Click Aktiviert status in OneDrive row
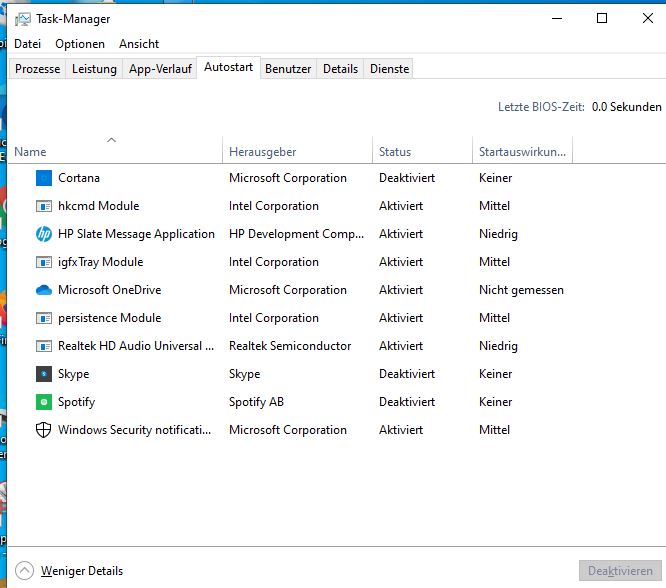 coord(401,290)
